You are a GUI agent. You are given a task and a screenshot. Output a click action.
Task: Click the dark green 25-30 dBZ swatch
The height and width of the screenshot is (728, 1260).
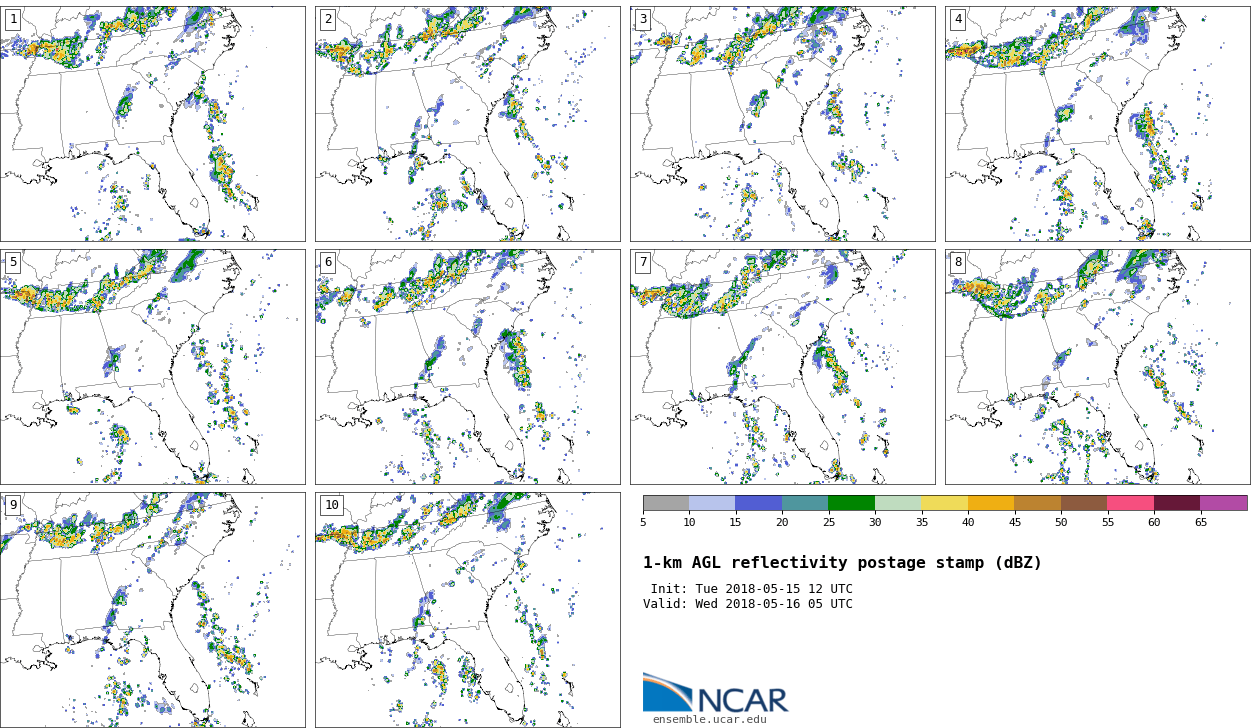coord(851,503)
